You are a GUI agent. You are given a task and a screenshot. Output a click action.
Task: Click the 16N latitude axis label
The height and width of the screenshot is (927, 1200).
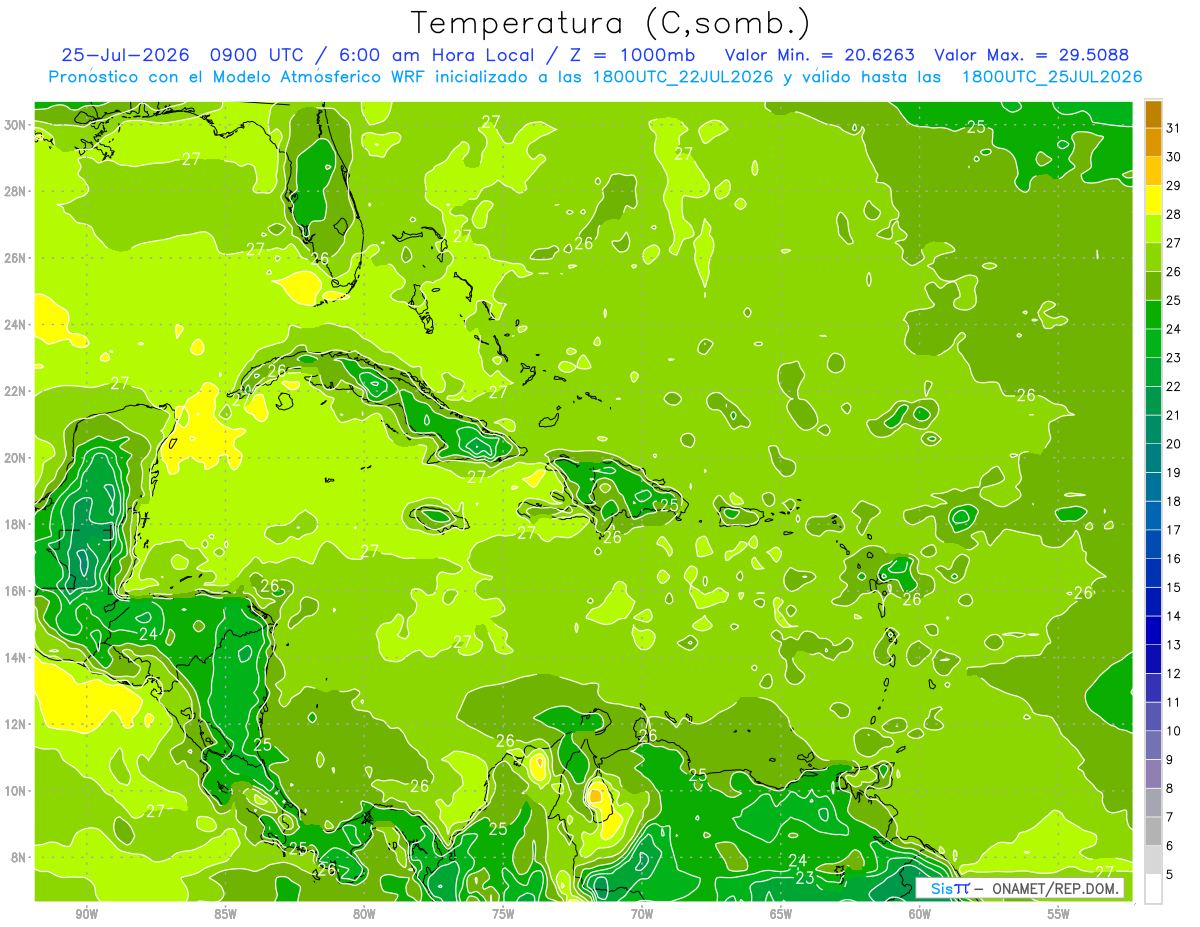[16, 591]
